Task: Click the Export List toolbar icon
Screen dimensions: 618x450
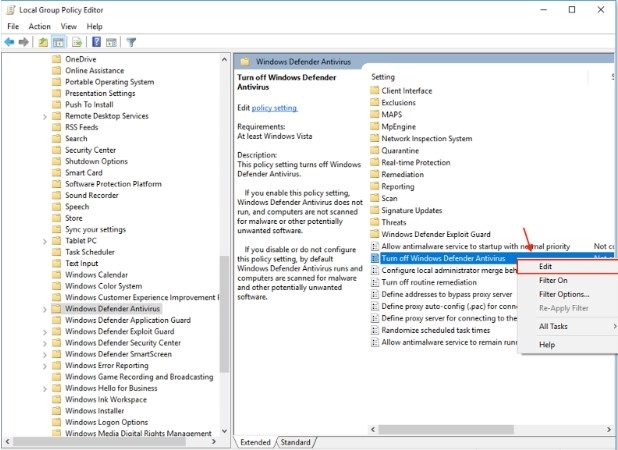Action: tap(77, 42)
